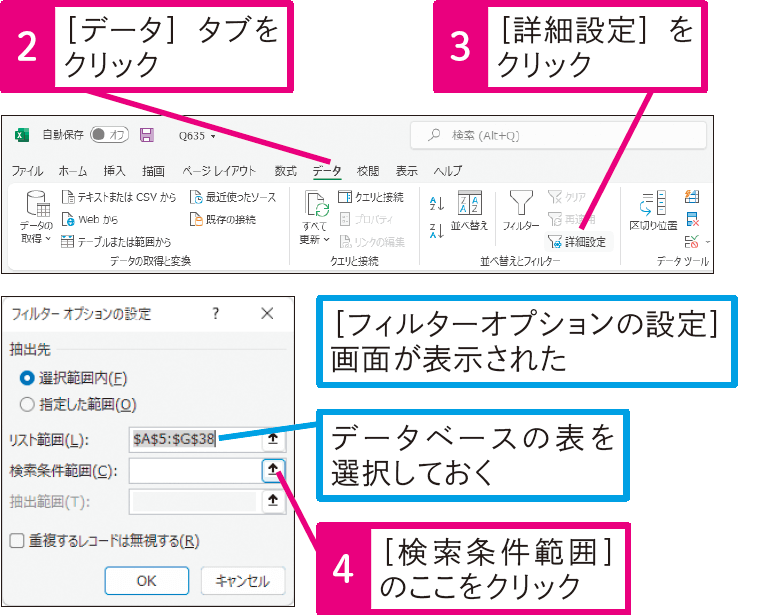The image size is (783, 615).
Task: Sort descending with the Z-A icon
Action: 436,231
